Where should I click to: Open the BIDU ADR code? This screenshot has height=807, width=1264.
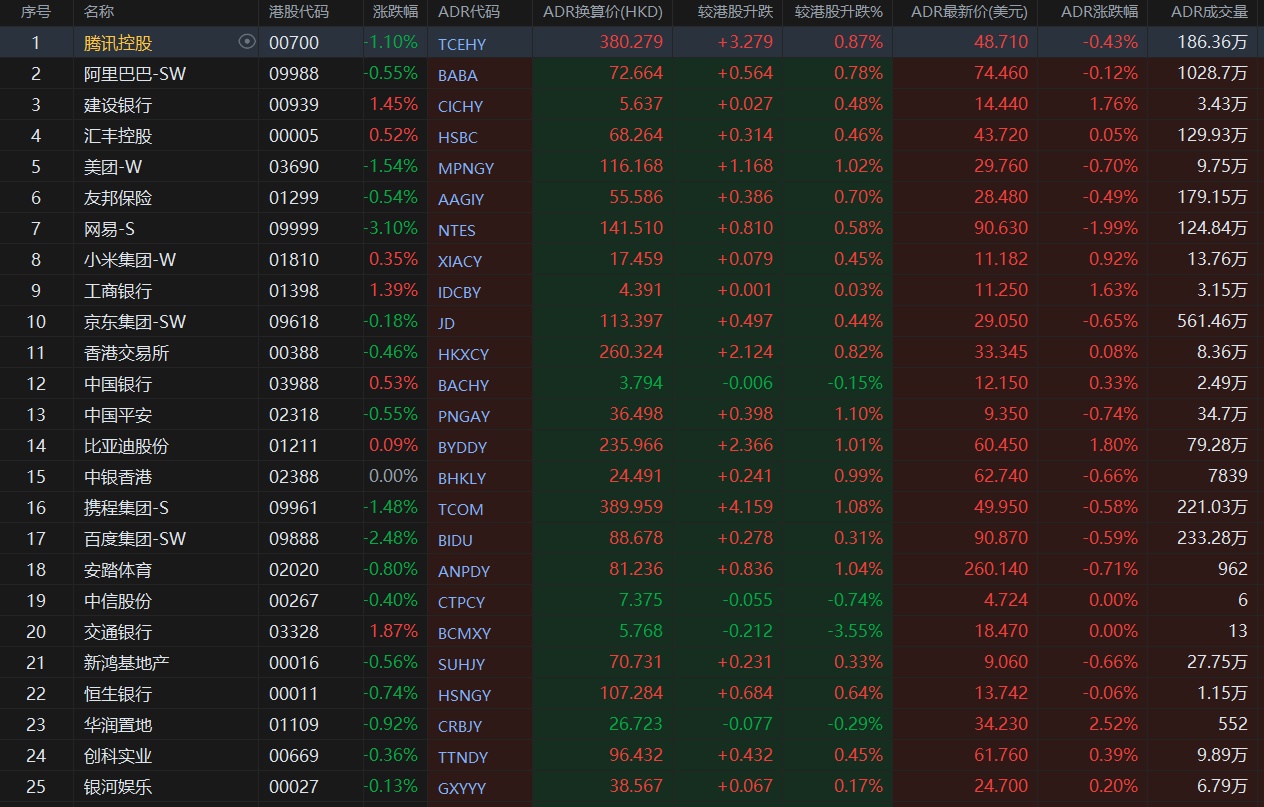pos(455,540)
